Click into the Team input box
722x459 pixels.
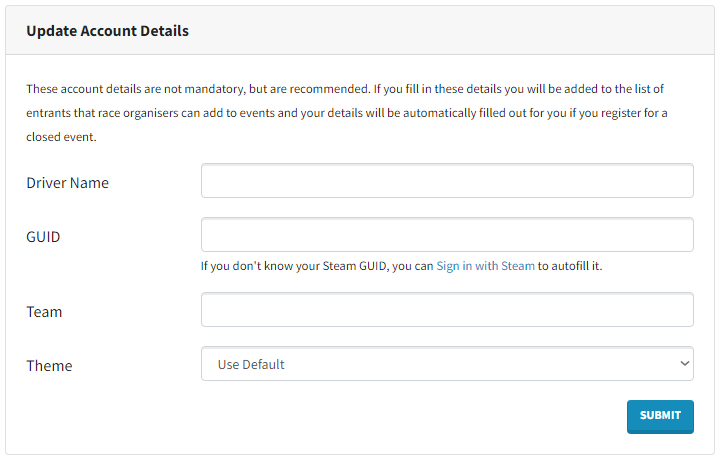click(447, 310)
